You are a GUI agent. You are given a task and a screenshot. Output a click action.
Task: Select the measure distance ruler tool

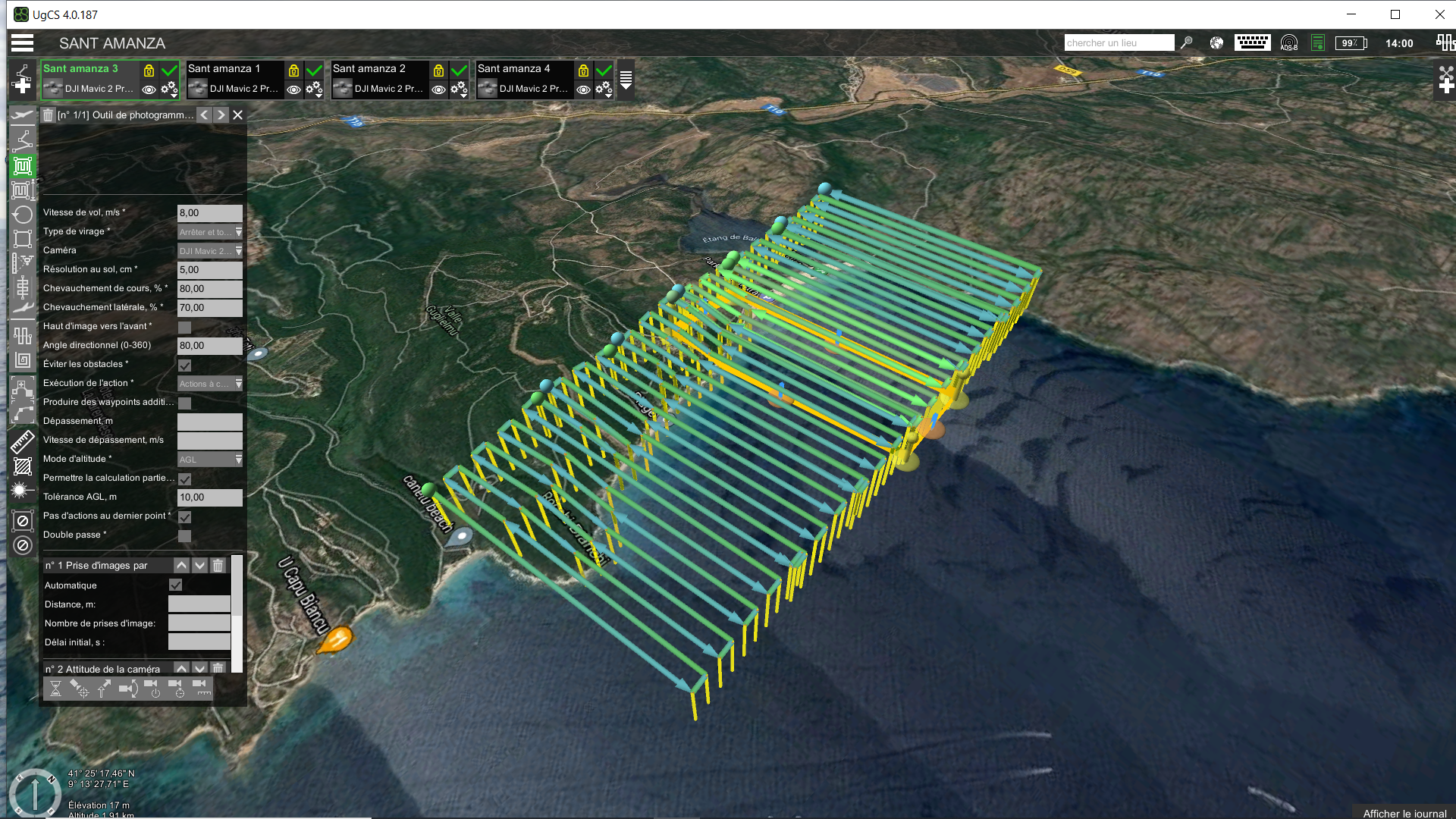point(22,441)
